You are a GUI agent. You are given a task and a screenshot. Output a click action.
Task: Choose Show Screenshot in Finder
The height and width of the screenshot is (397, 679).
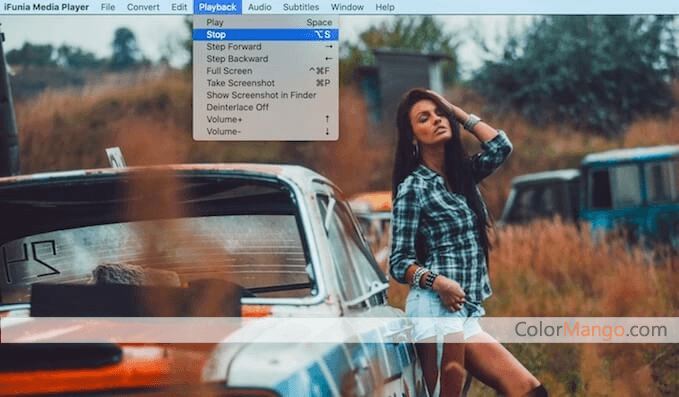(x=265, y=95)
